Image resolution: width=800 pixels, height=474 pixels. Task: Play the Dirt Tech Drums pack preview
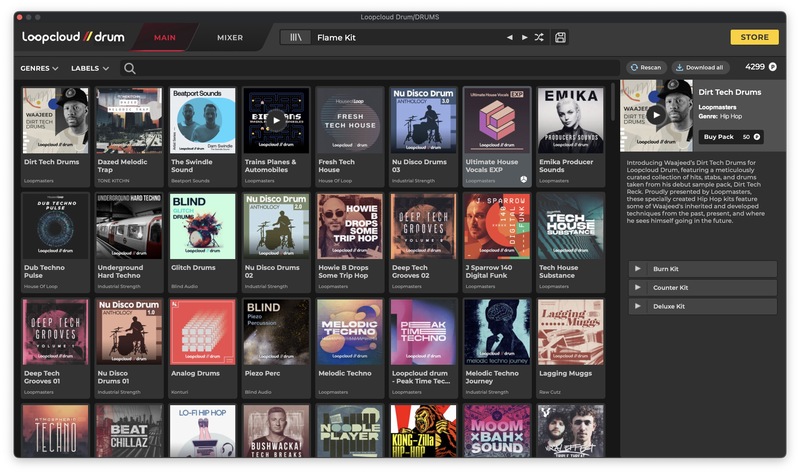coord(656,115)
